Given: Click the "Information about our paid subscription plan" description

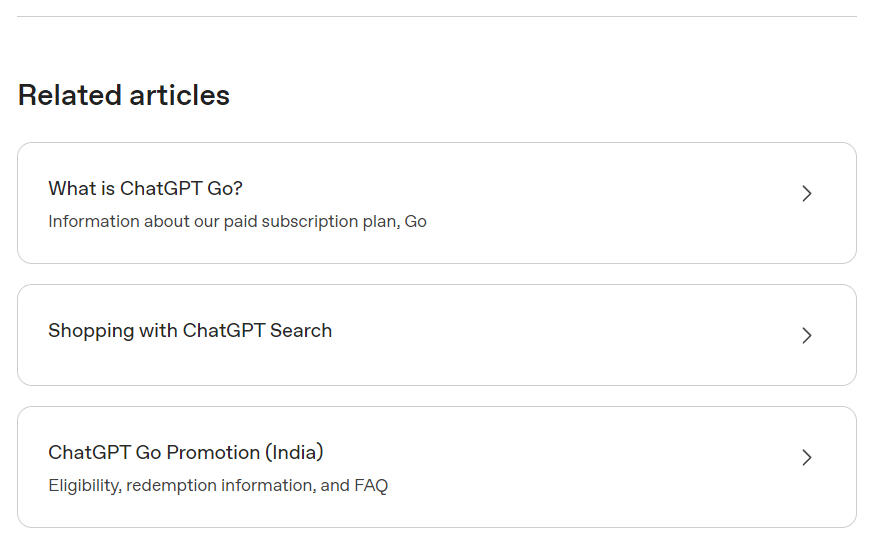Looking at the screenshot, I should [237, 221].
